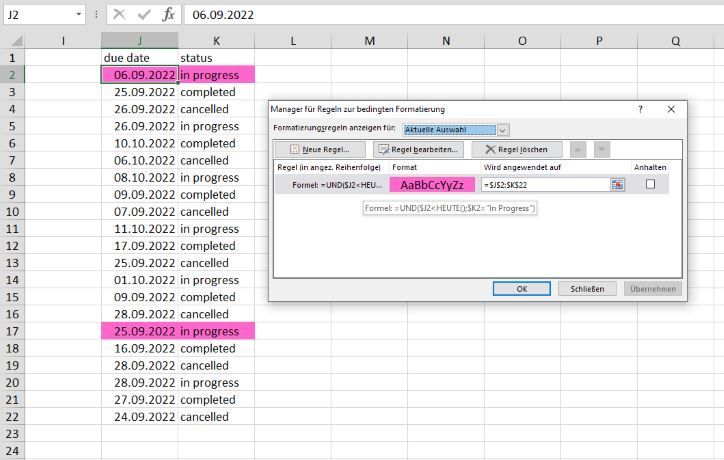Screen dimensions: 724x460
Task: Select date cell in row 3
Action: pyautogui.click(x=139, y=92)
